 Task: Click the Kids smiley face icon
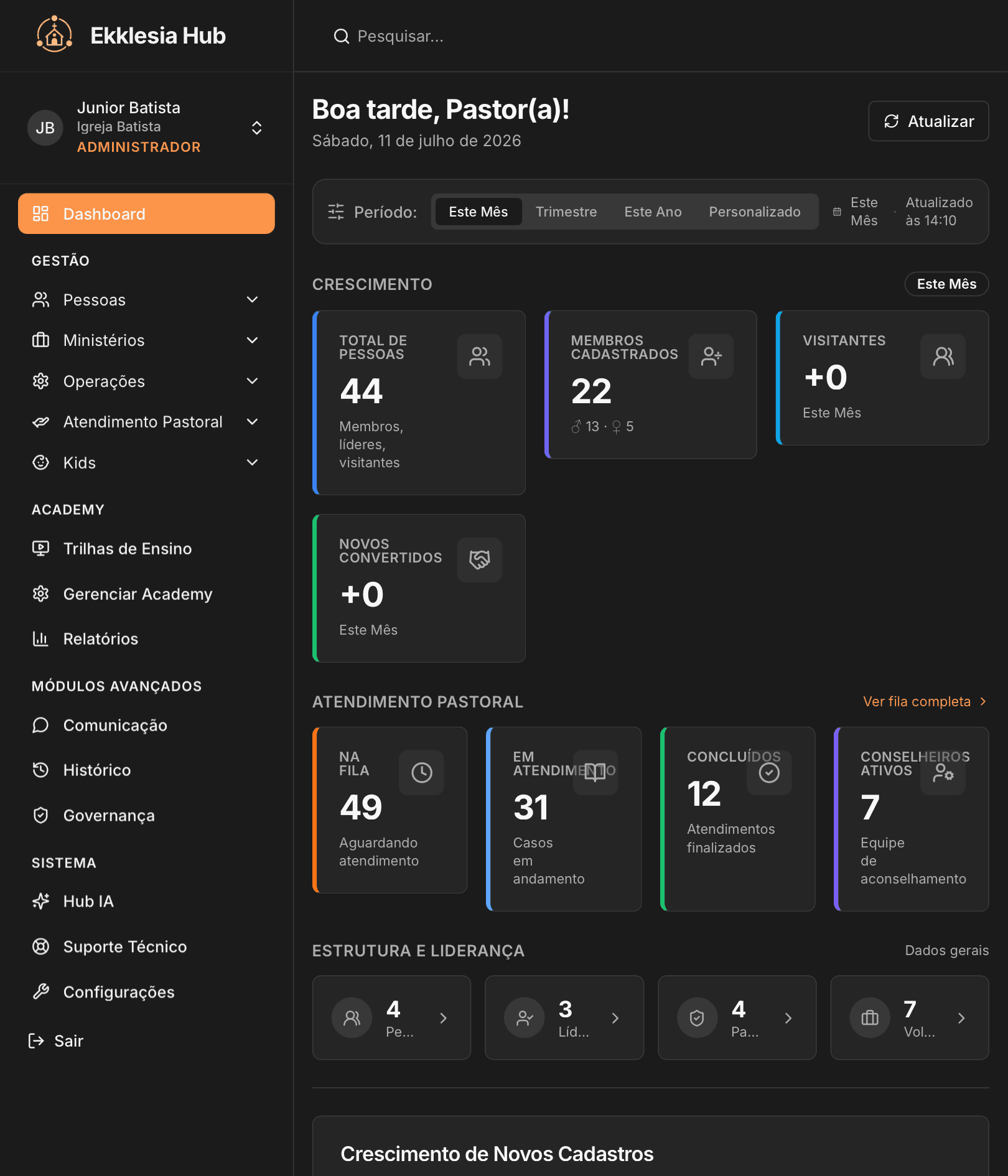click(x=40, y=462)
